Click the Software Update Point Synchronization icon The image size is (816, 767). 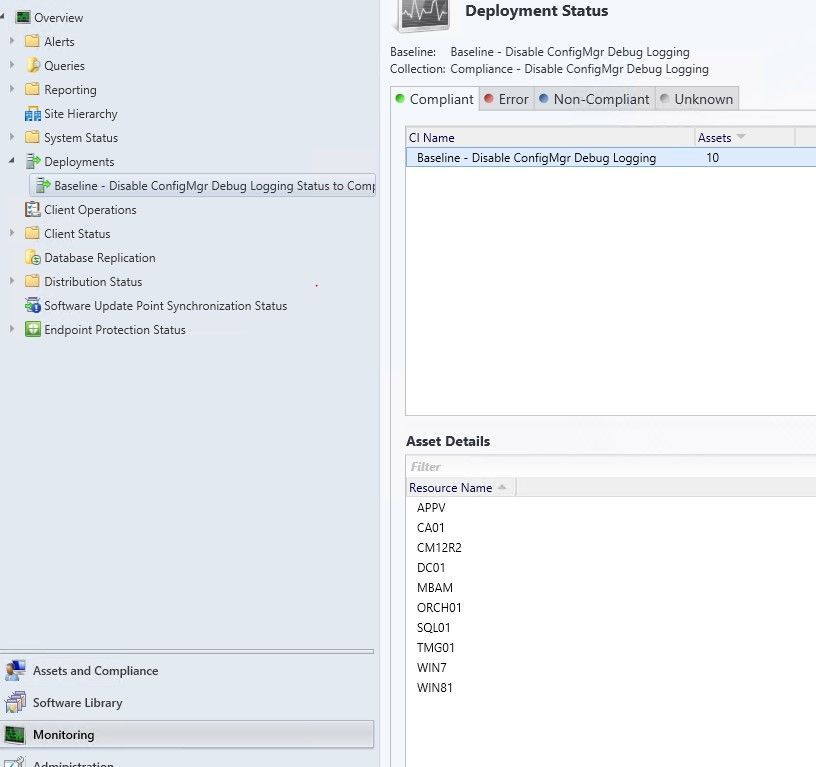(33, 305)
